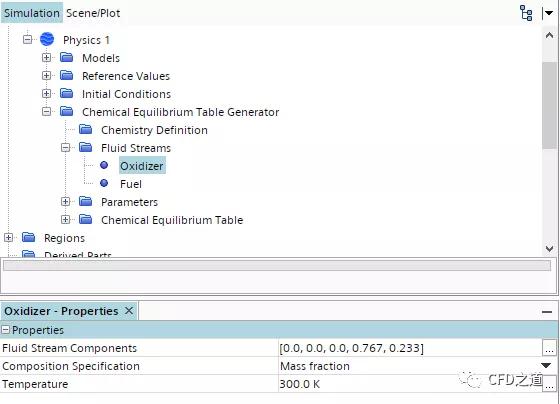The width and height of the screenshot is (560, 404).
Task: Collapse the Physics 1 node
Action: pyautogui.click(x=28, y=39)
